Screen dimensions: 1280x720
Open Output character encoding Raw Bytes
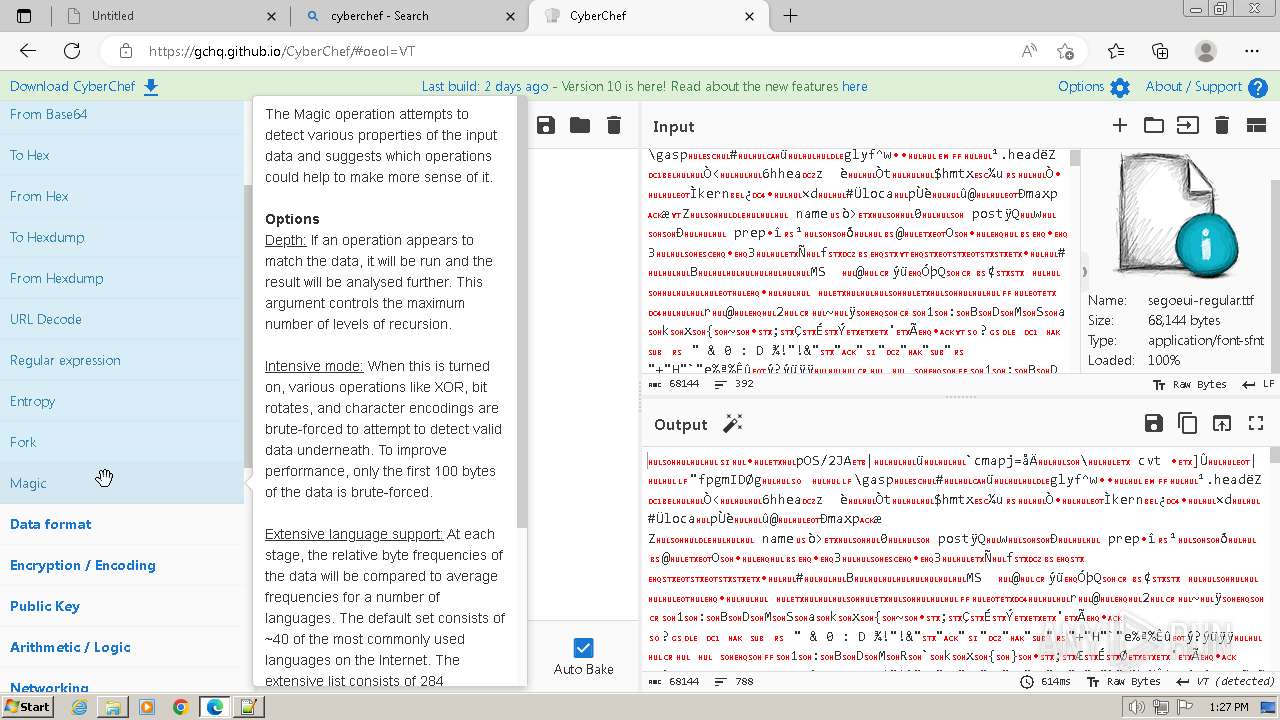coord(1125,682)
